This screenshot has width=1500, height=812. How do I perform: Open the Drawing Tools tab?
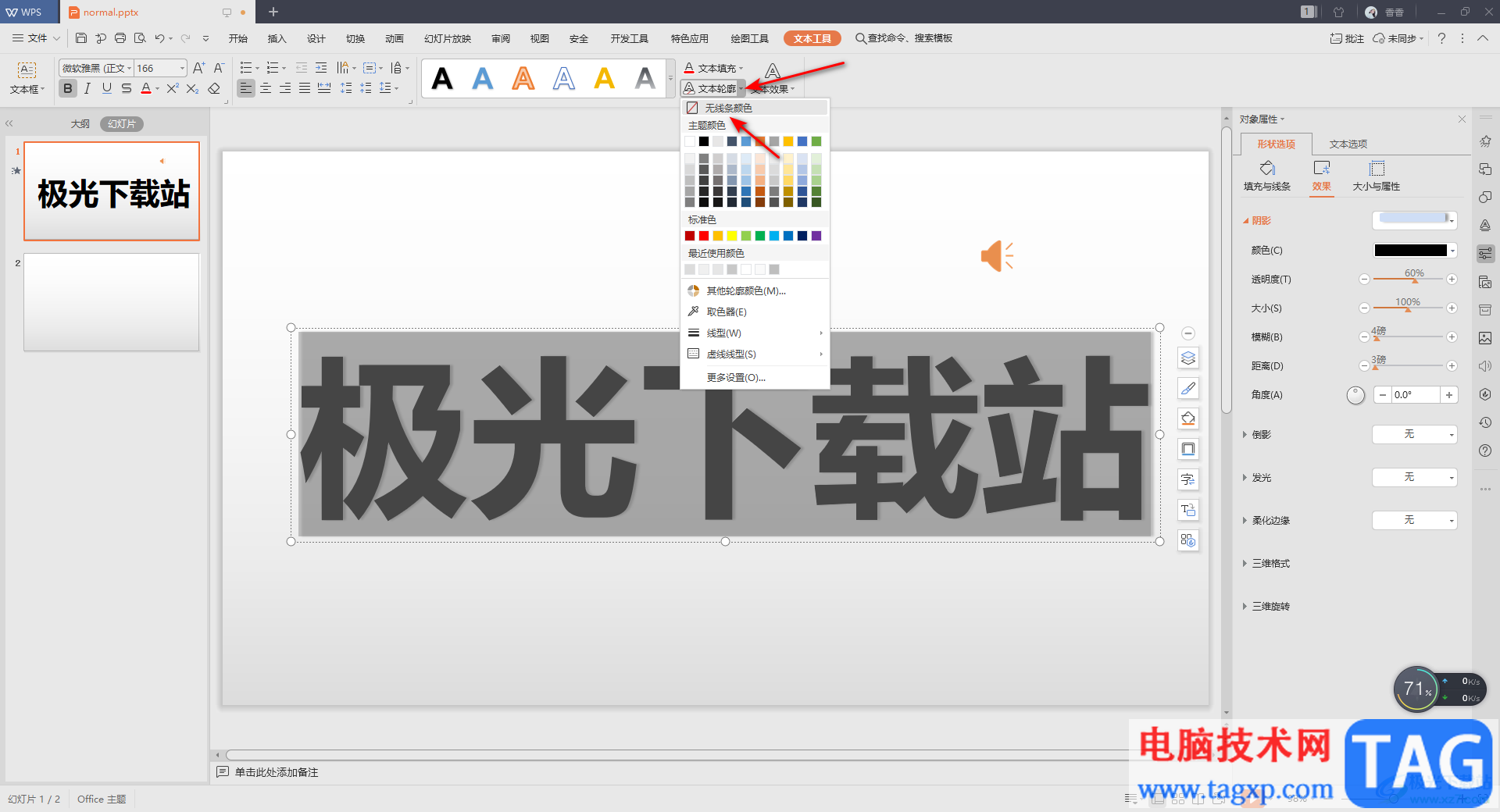(749, 38)
